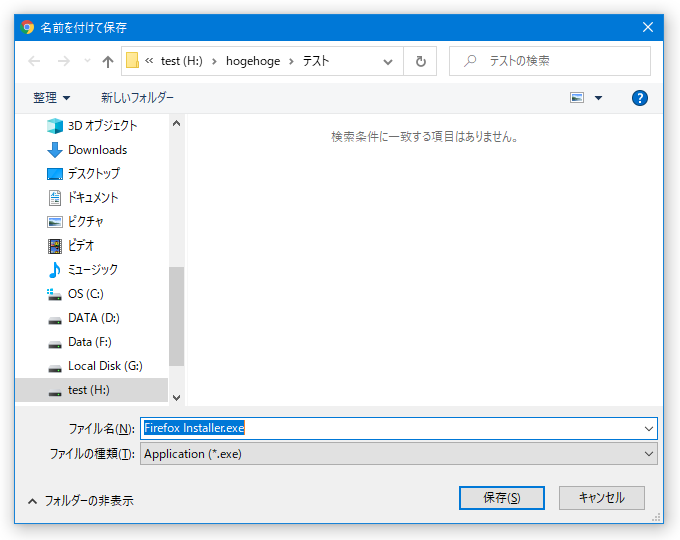Go back using the back arrow

tap(34, 61)
